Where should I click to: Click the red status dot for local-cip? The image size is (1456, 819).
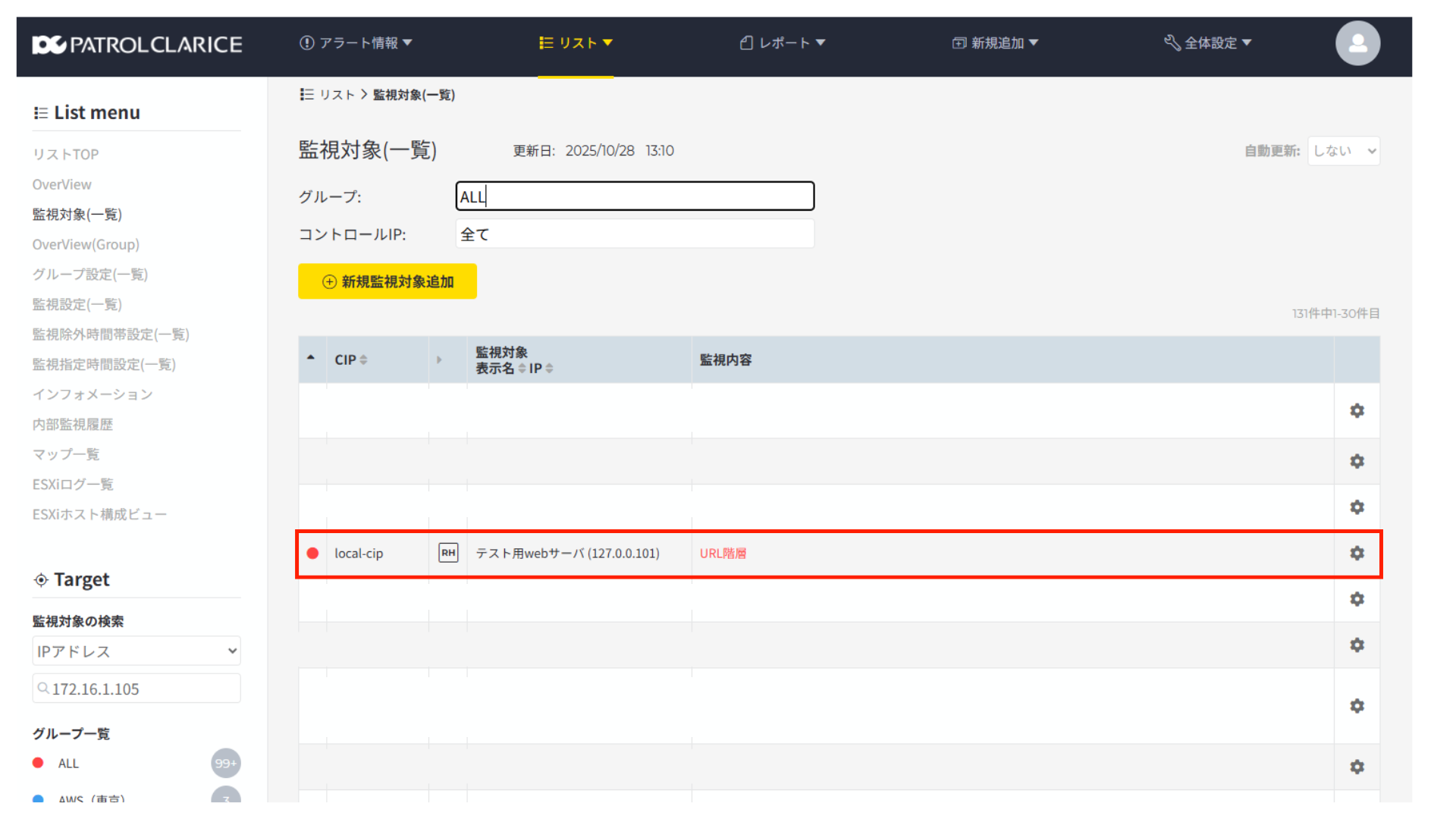(312, 554)
